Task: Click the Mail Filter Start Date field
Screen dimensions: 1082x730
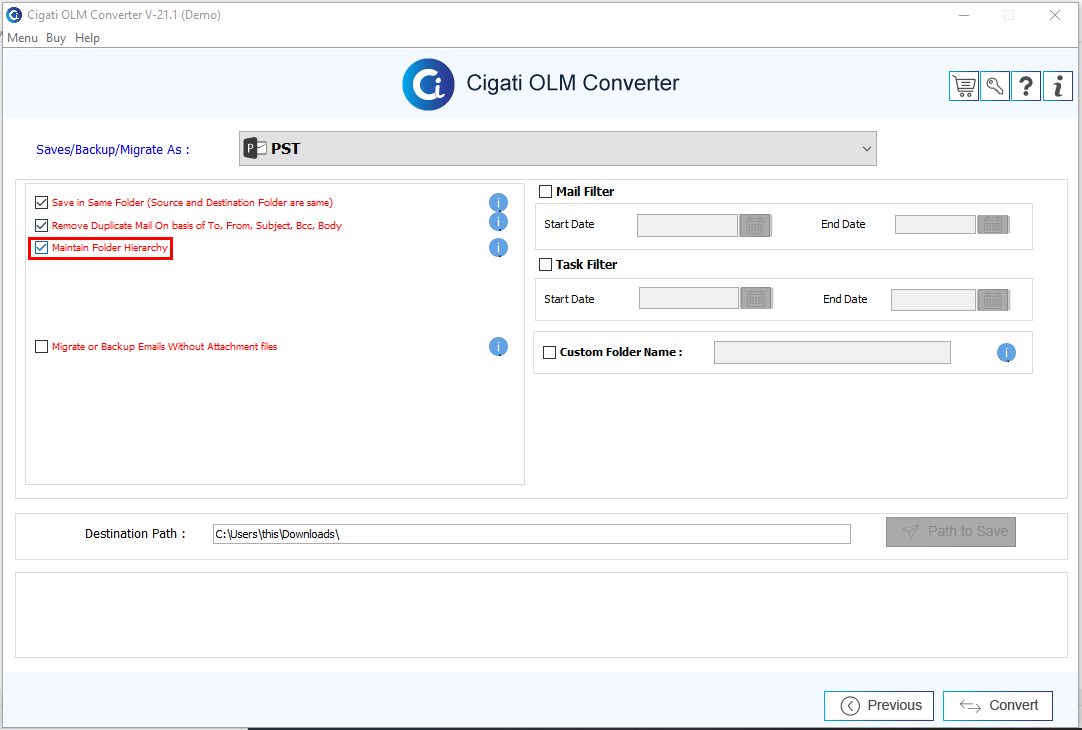Action: point(687,225)
